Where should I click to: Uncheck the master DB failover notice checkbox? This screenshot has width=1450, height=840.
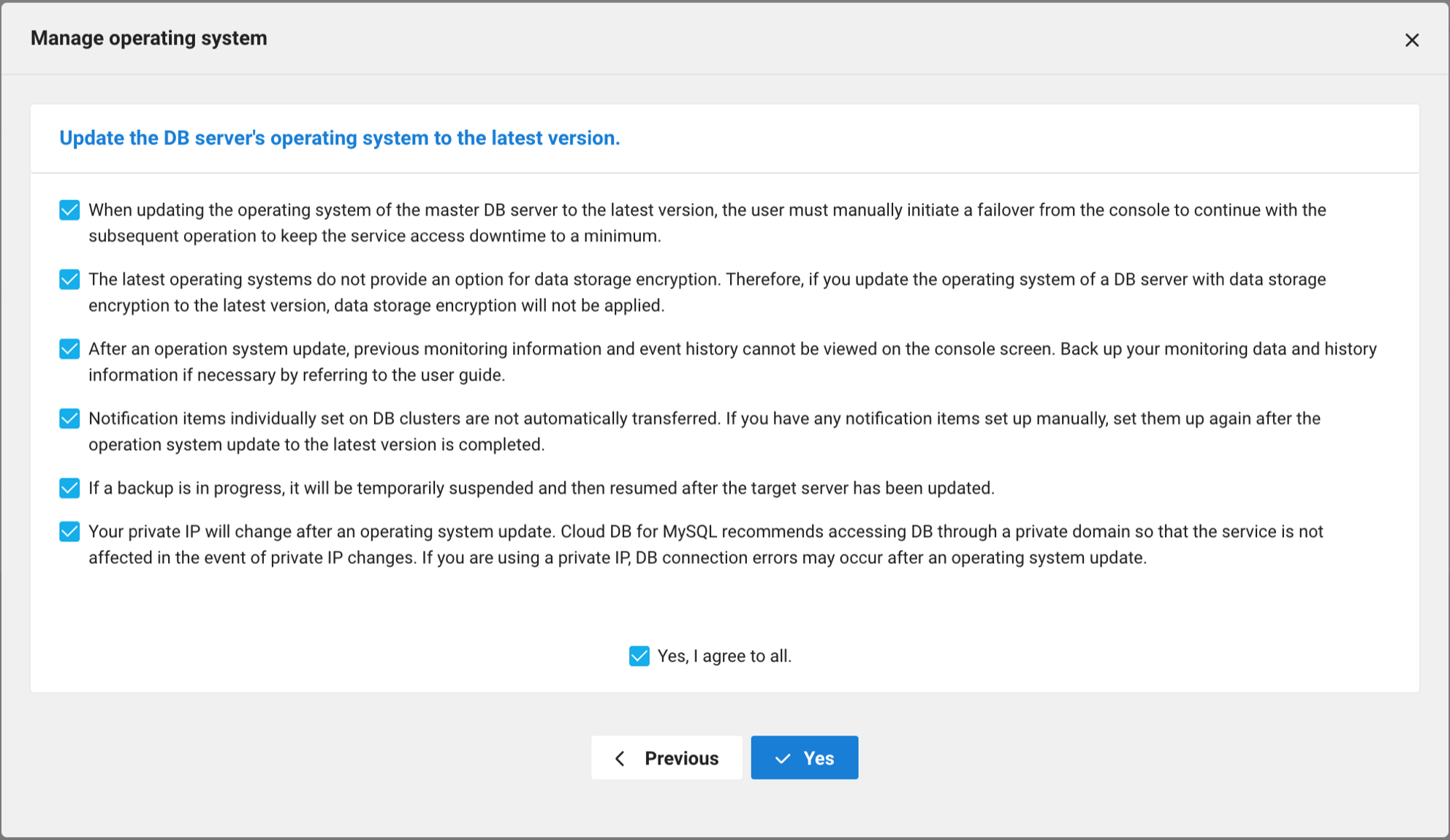(x=69, y=210)
